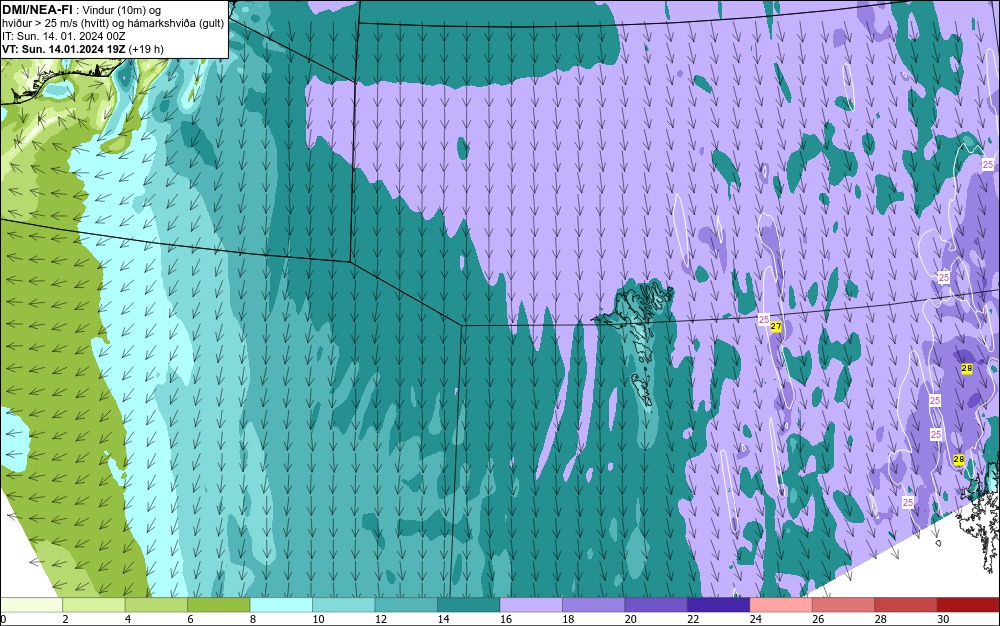
Task: Select the 16–18 m/s lavender legend swatch
Action: pos(531,605)
